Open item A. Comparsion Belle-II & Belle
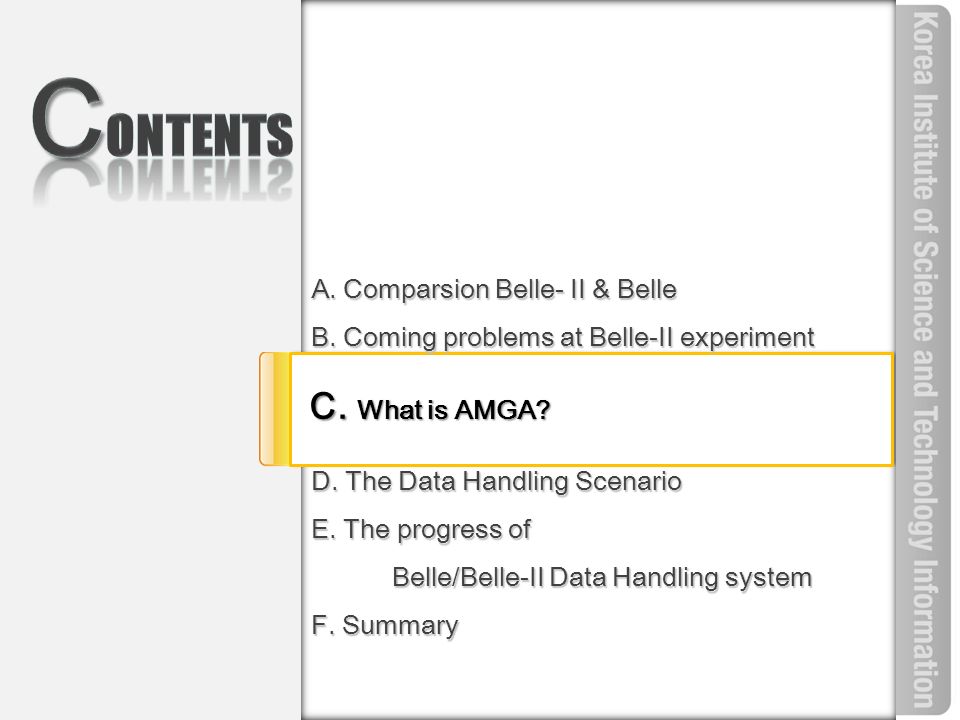 click(494, 289)
